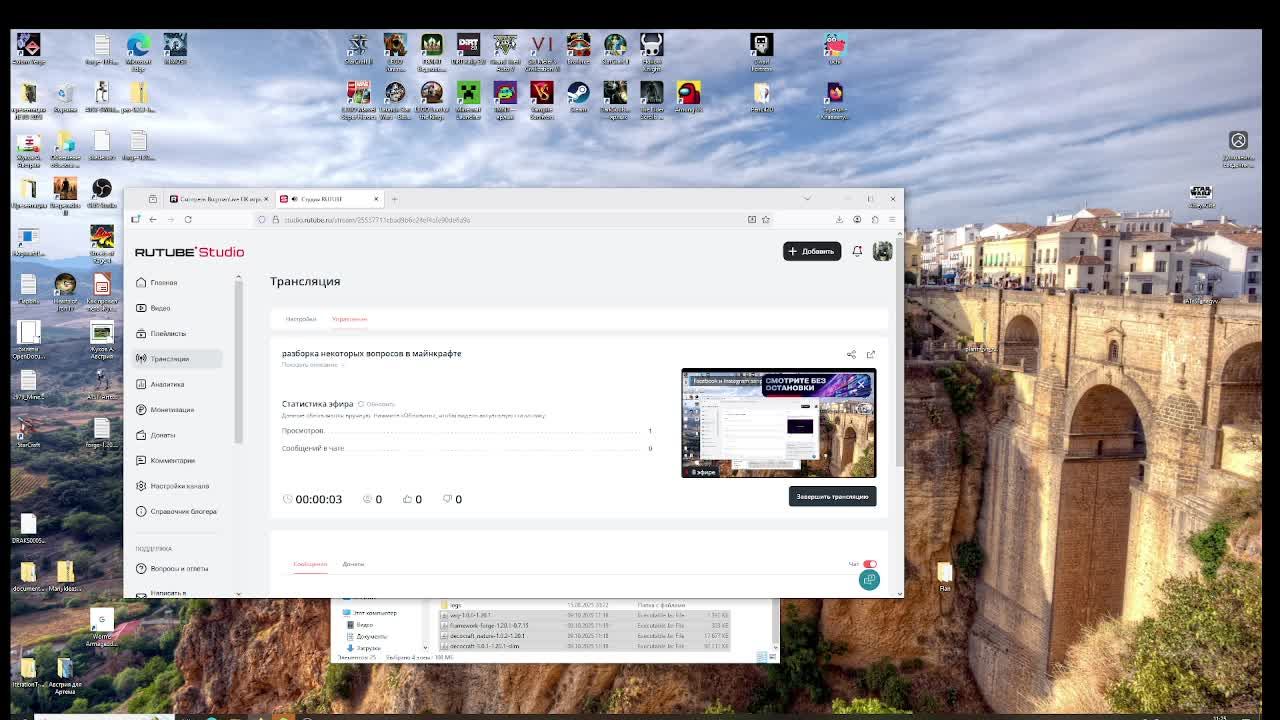The width and height of the screenshot is (1280, 720).
Task: Click the stream preview thumbnail
Action: pos(778,424)
